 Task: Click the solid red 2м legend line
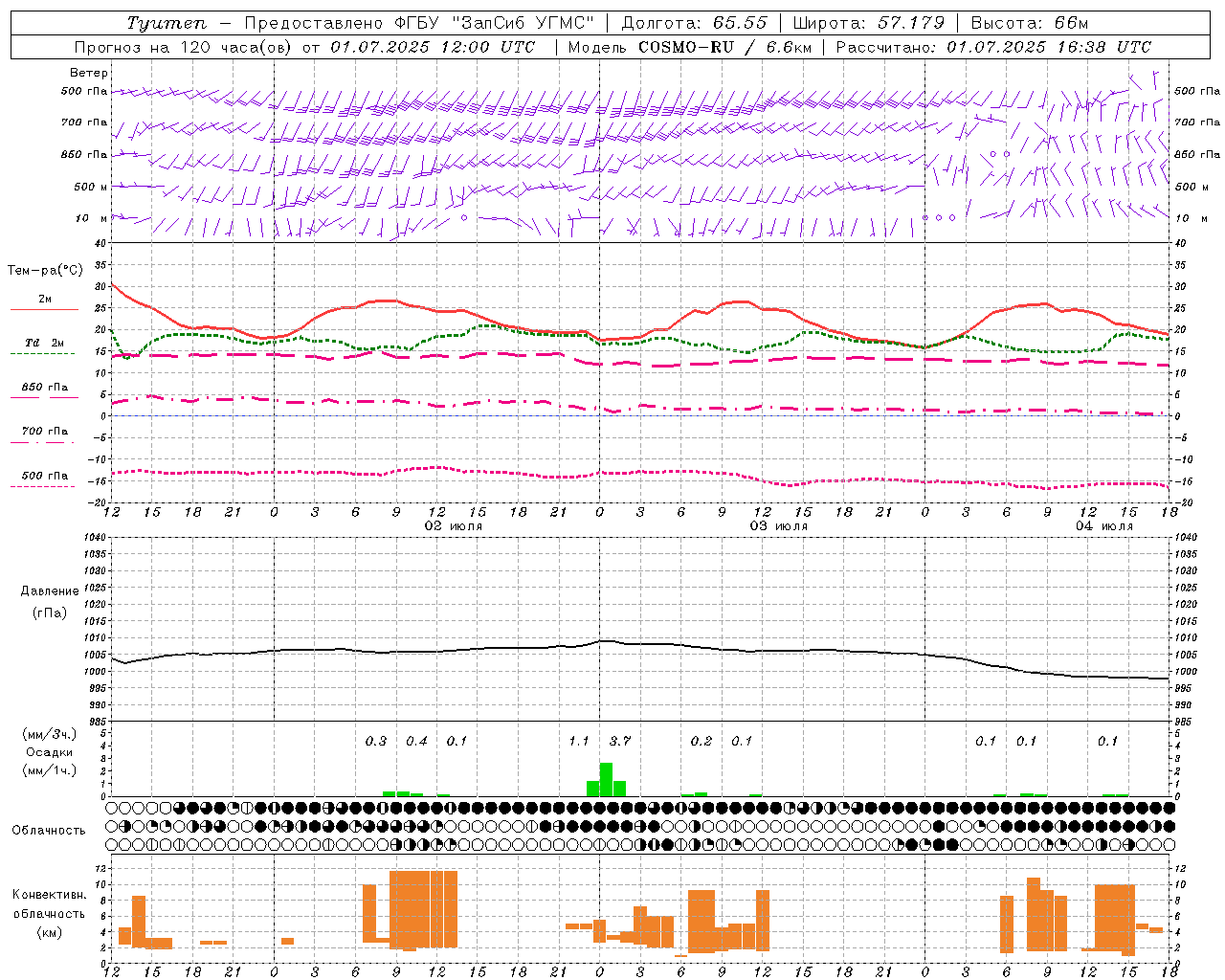coord(44,309)
